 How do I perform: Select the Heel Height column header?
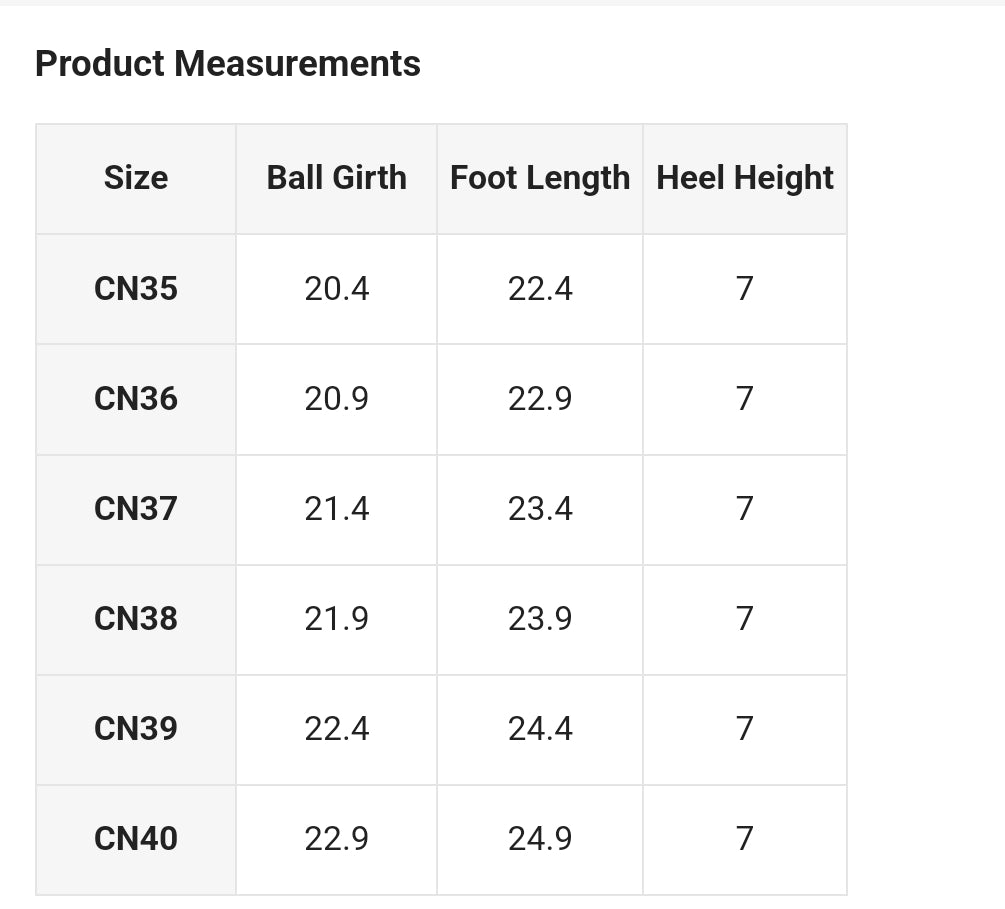pyautogui.click(x=744, y=178)
